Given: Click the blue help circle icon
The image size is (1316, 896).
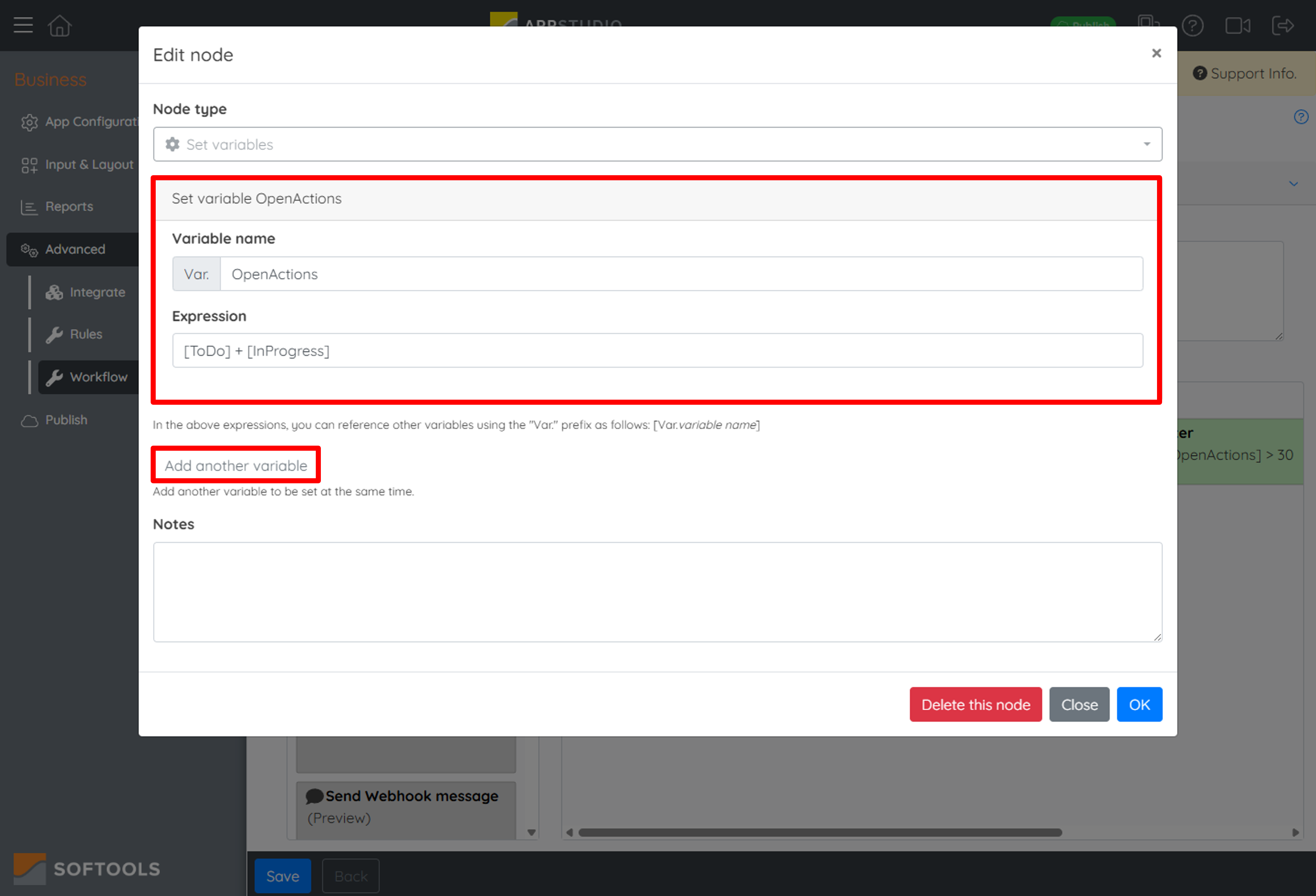Looking at the screenshot, I should coord(1301,117).
